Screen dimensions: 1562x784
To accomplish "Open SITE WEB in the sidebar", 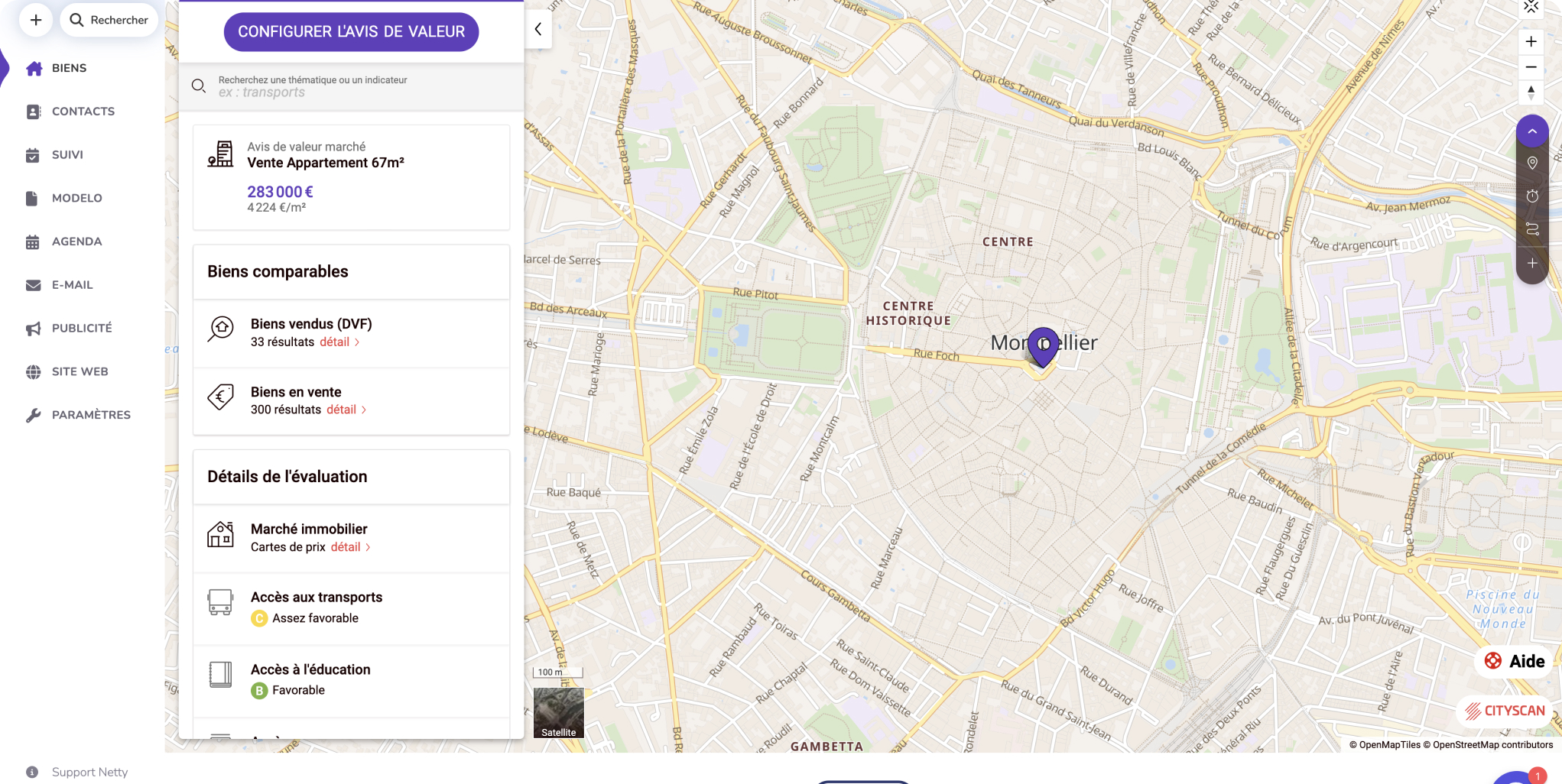I will point(80,372).
